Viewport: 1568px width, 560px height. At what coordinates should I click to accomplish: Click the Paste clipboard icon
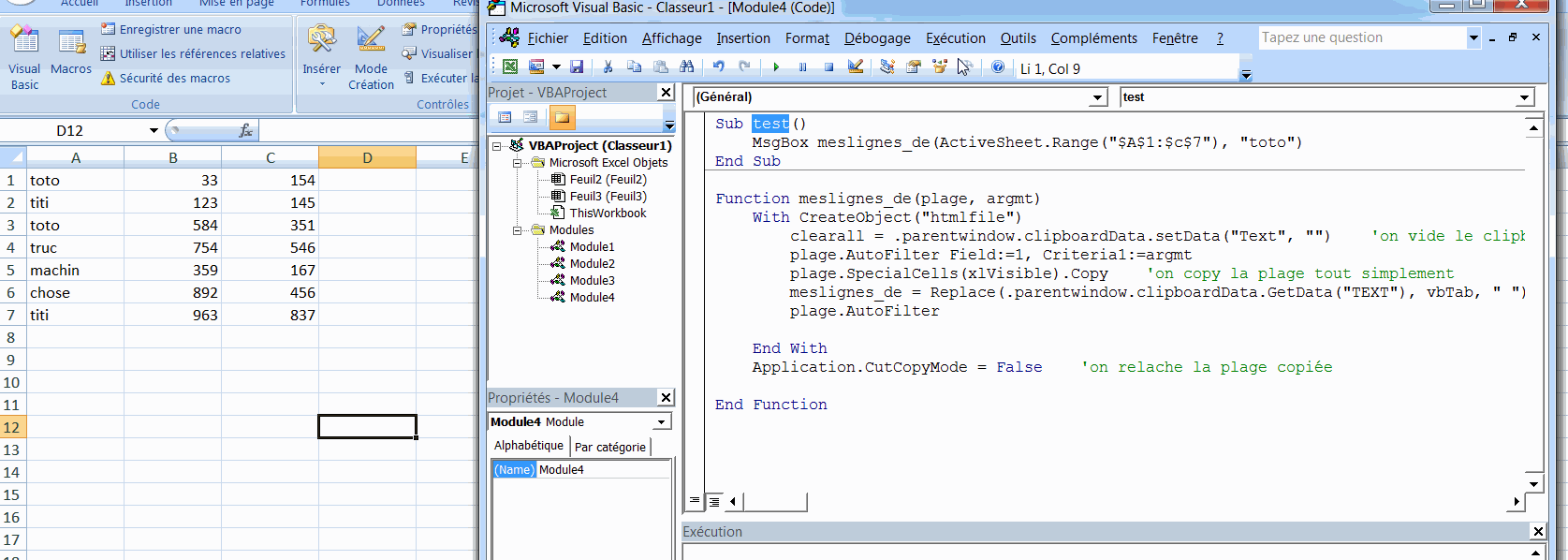click(x=660, y=66)
